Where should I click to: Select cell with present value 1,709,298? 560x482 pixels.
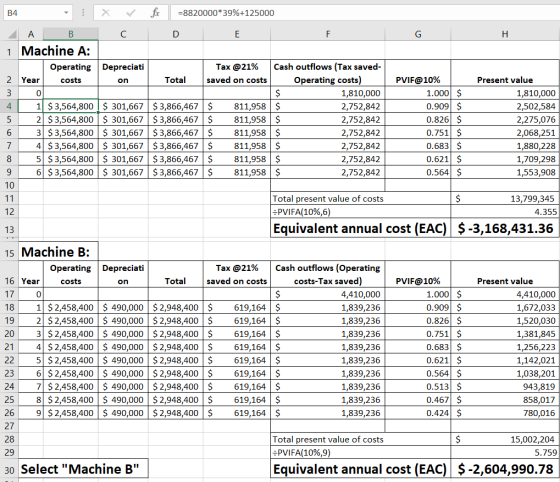point(505,159)
